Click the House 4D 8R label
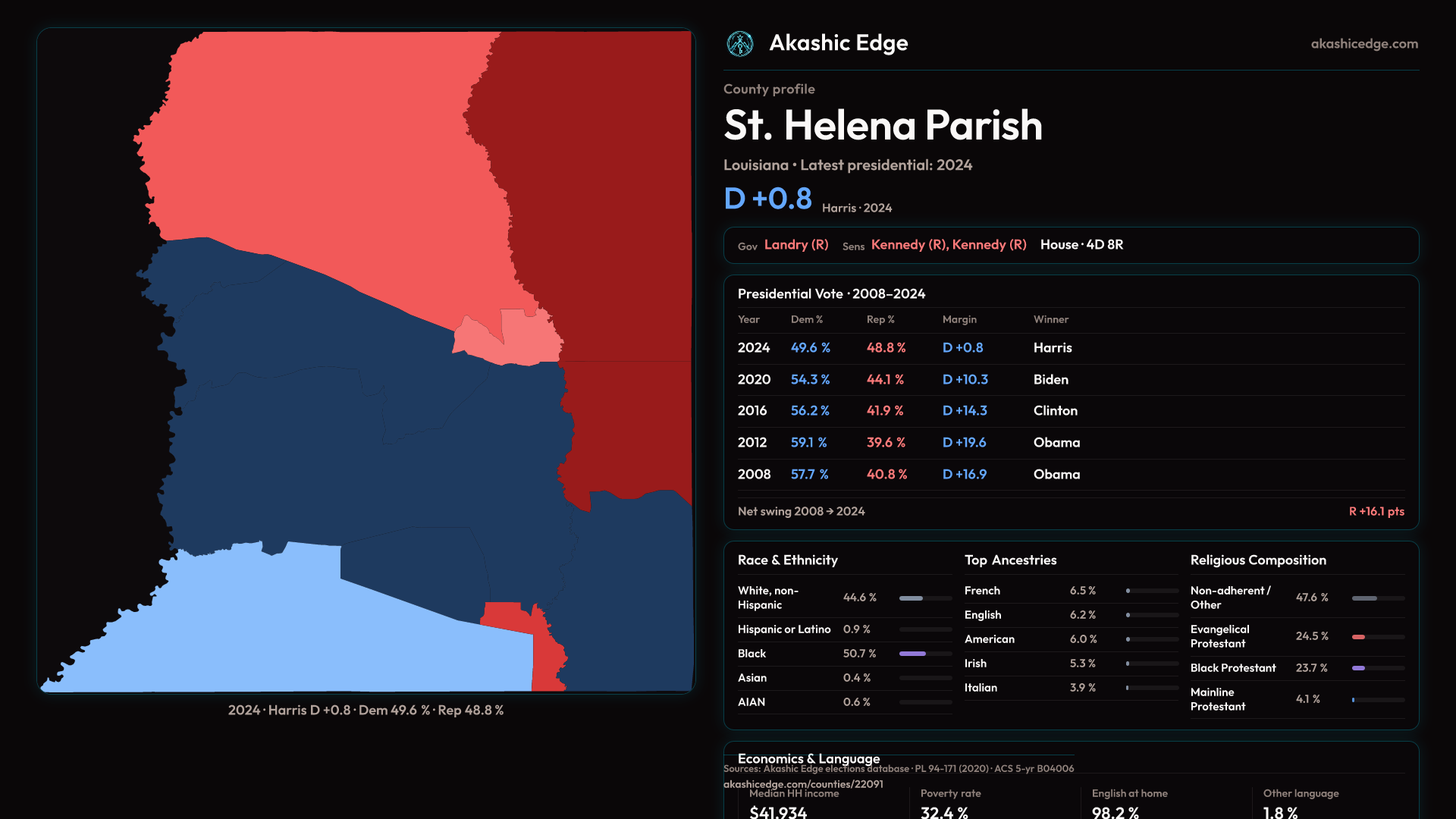The width and height of the screenshot is (1456, 819). point(1081,245)
